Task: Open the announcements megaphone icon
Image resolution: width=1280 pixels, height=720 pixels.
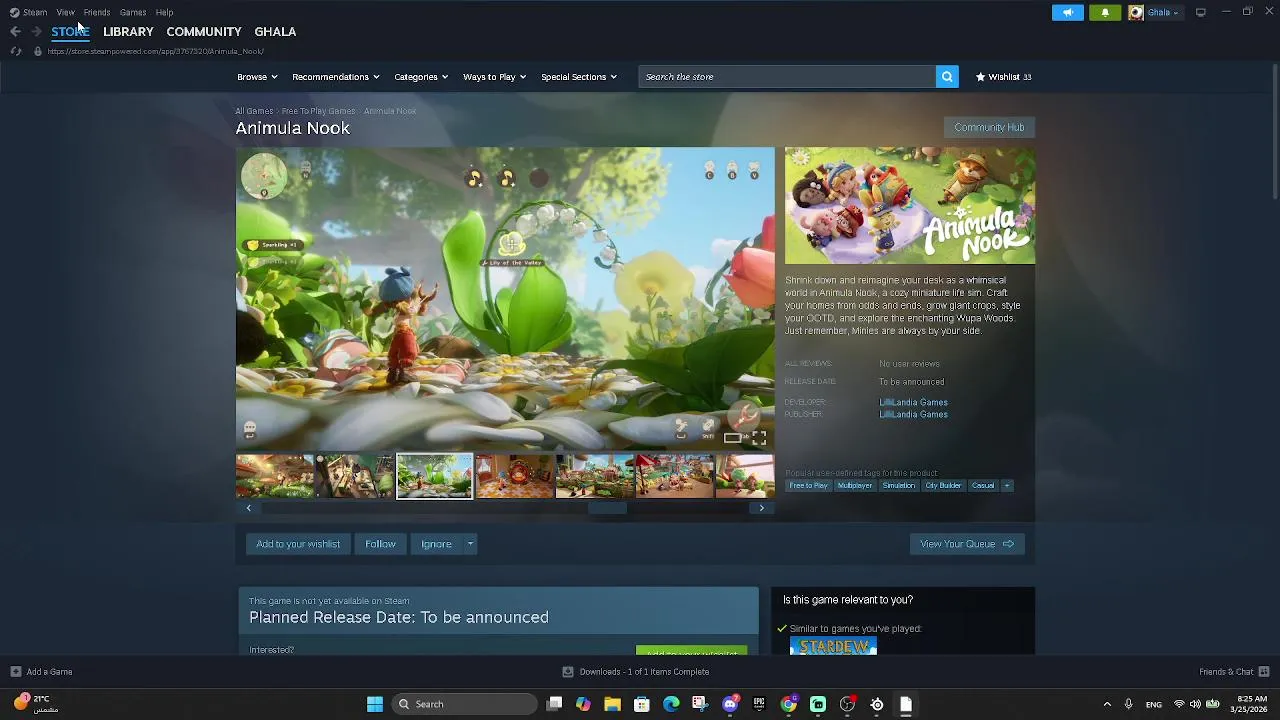Action: tap(1067, 12)
